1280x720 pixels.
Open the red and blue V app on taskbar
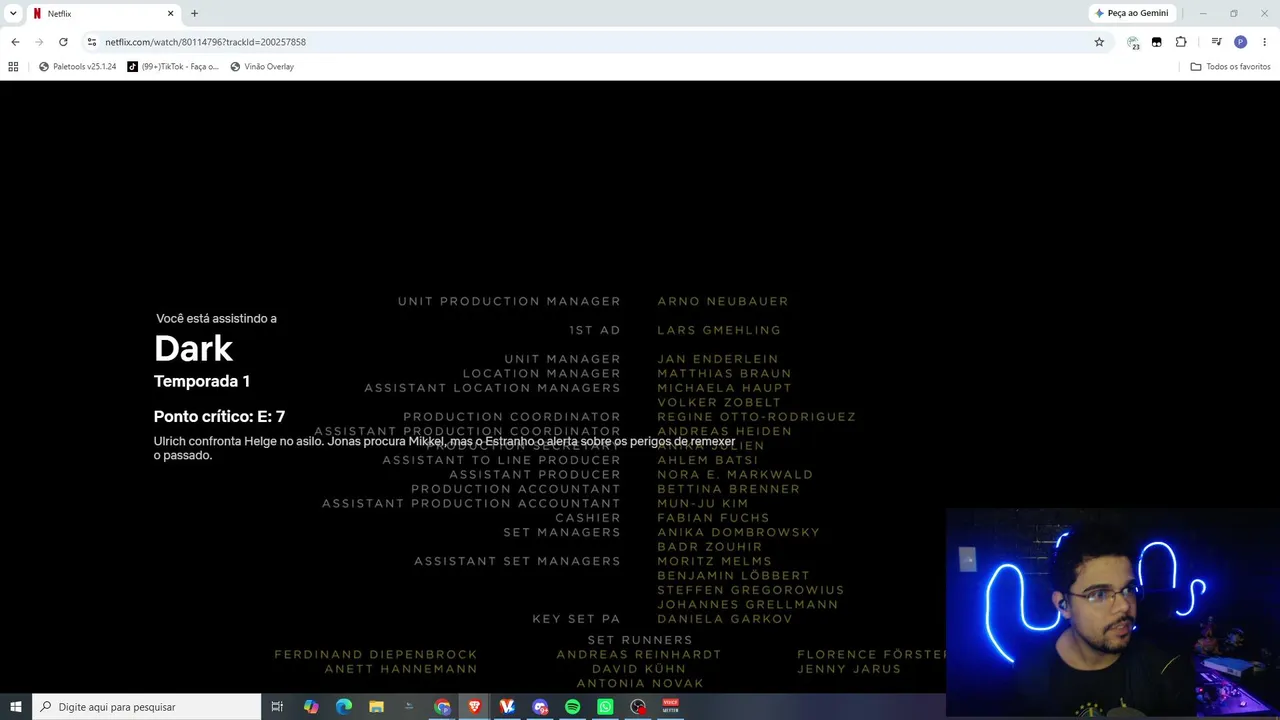pos(507,707)
